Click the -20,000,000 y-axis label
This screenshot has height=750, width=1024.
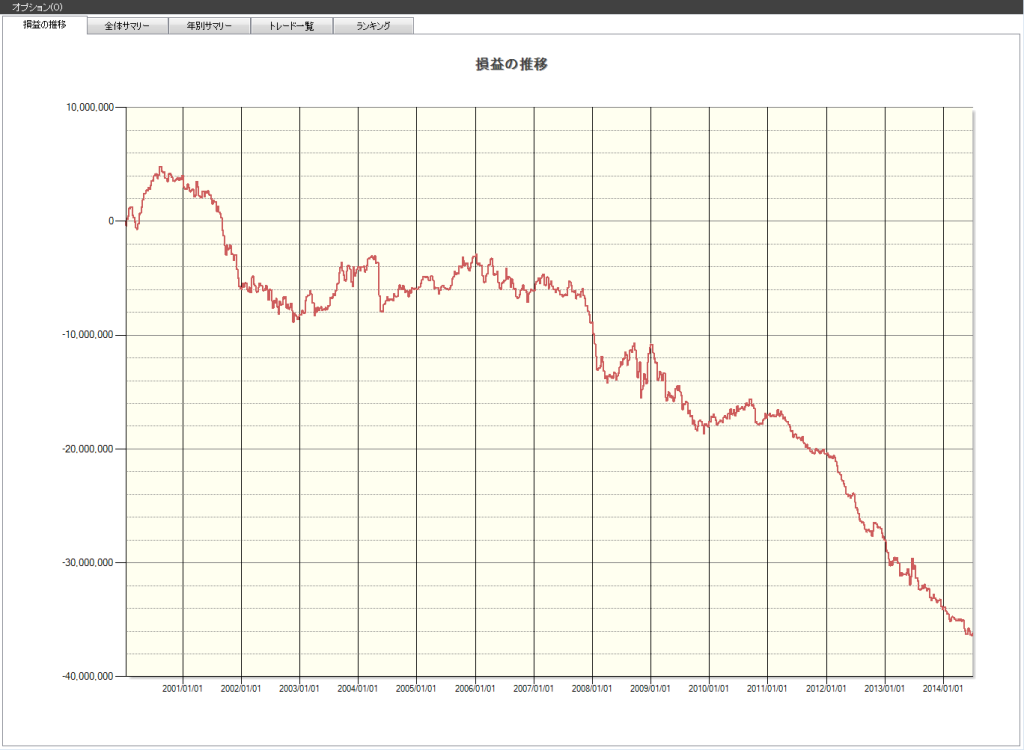click(x=88, y=449)
